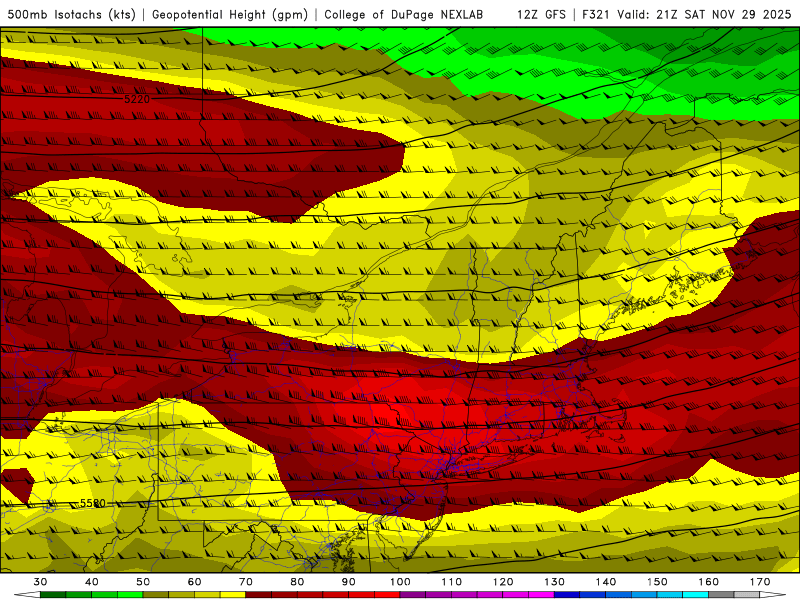The height and width of the screenshot is (600, 800).
Task: Click the left arrow end of the color bar
Action: 27,595
